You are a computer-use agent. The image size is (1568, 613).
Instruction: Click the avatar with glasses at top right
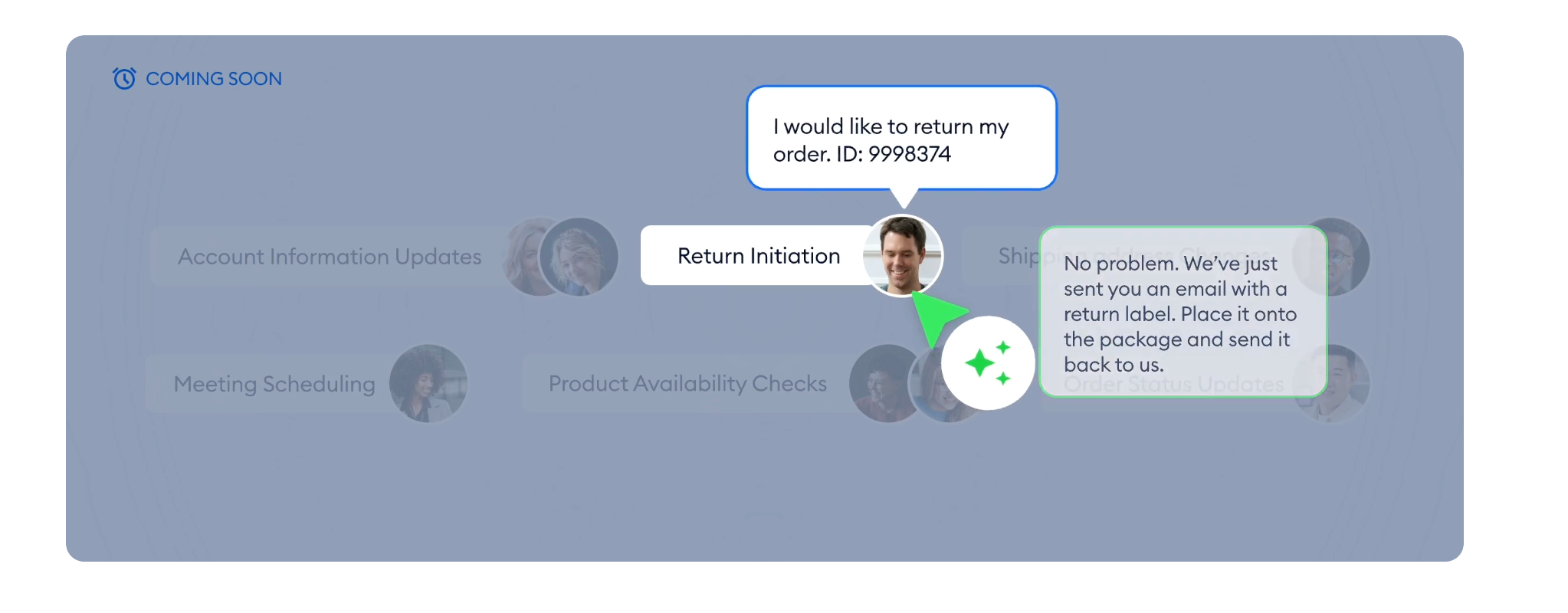click(x=1332, y=257)
